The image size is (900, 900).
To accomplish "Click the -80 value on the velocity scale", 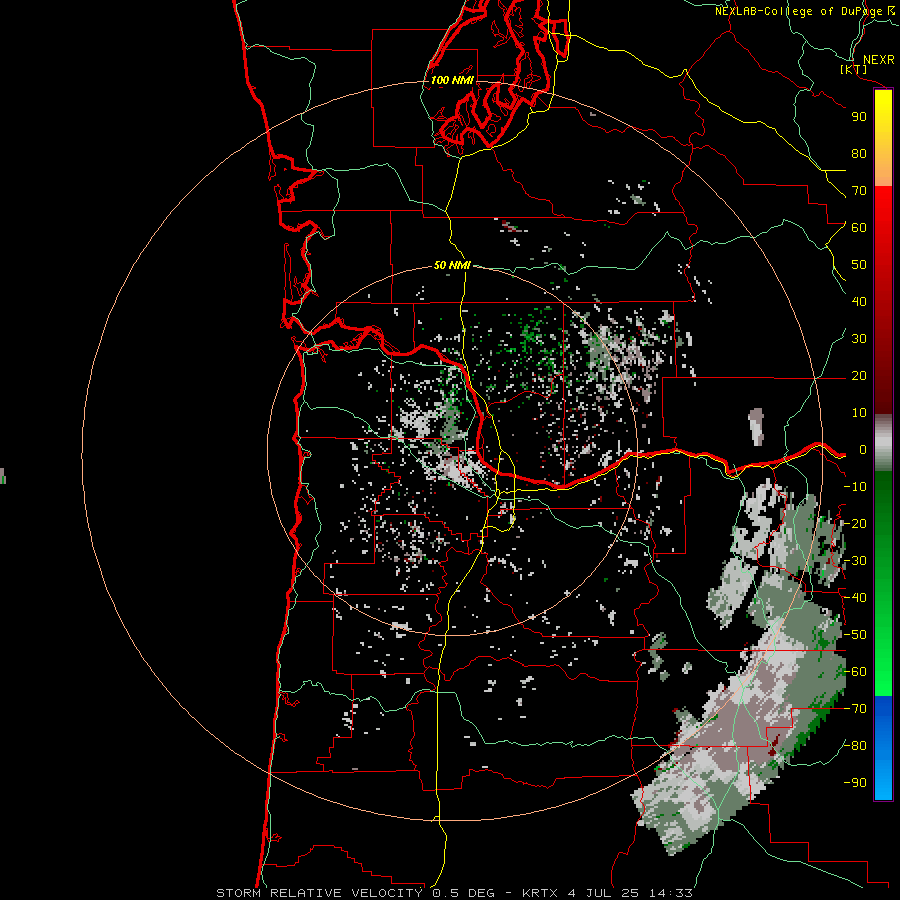I will coord(855,746).
